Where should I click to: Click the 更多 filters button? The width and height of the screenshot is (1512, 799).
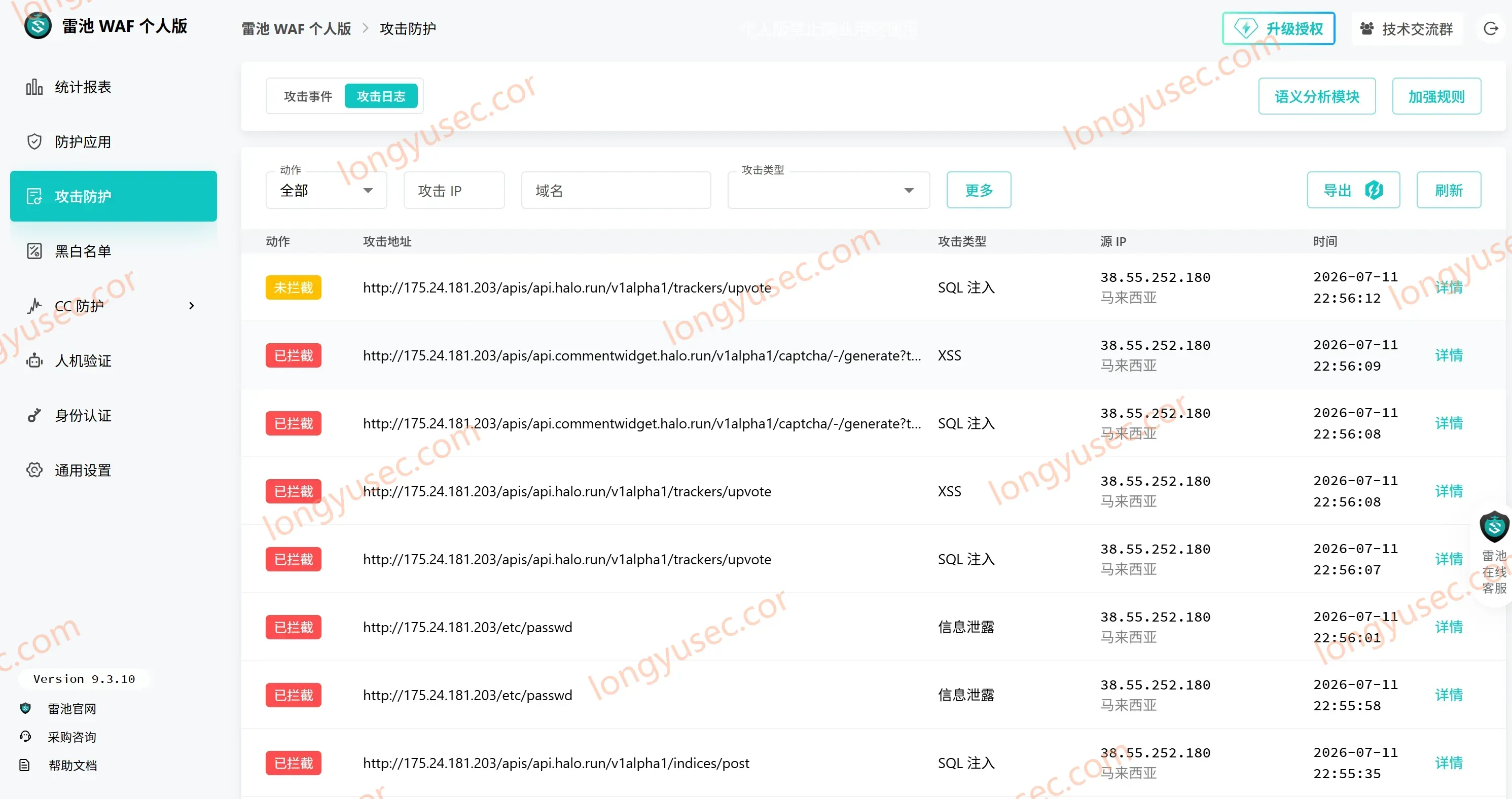[x=979, y=190]
